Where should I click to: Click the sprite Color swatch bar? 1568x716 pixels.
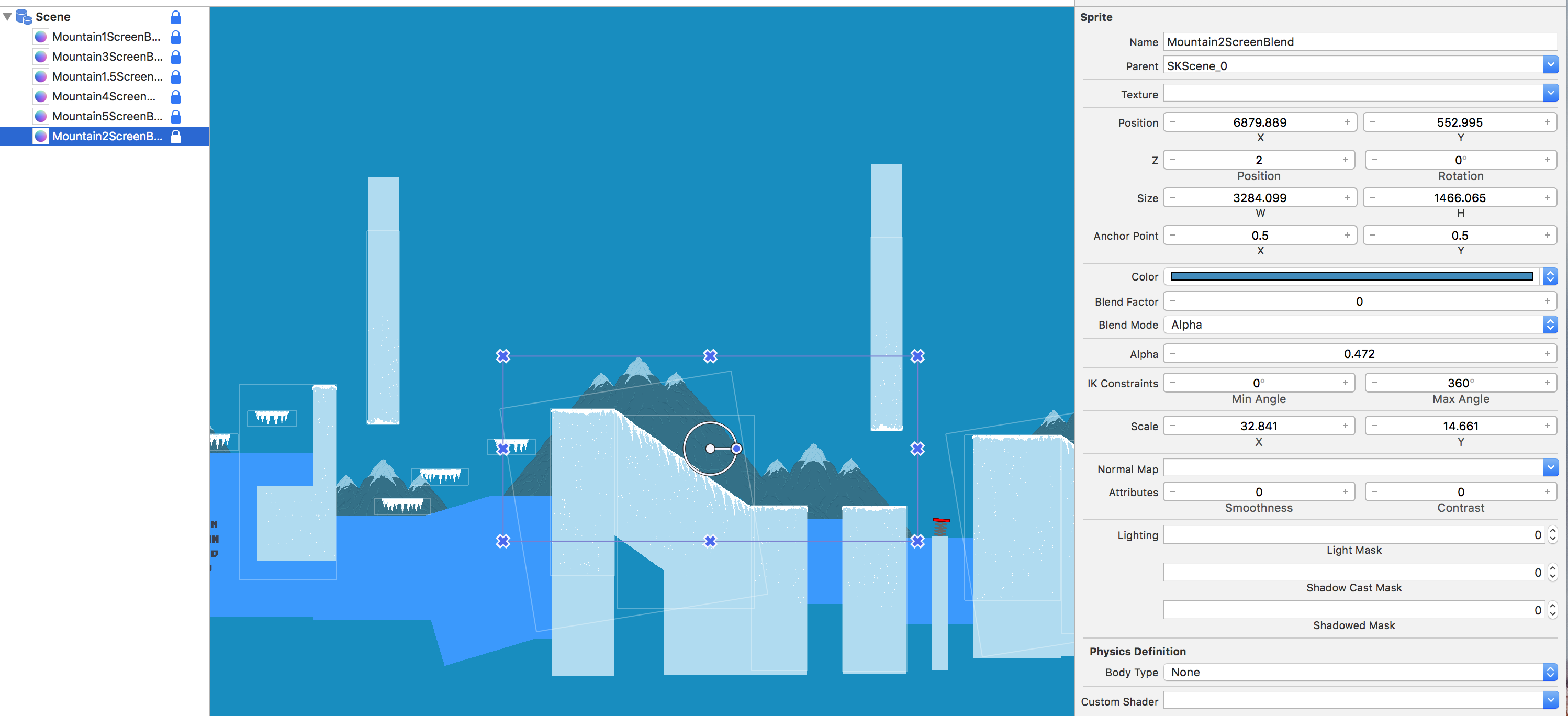[x=1351, y=276]
